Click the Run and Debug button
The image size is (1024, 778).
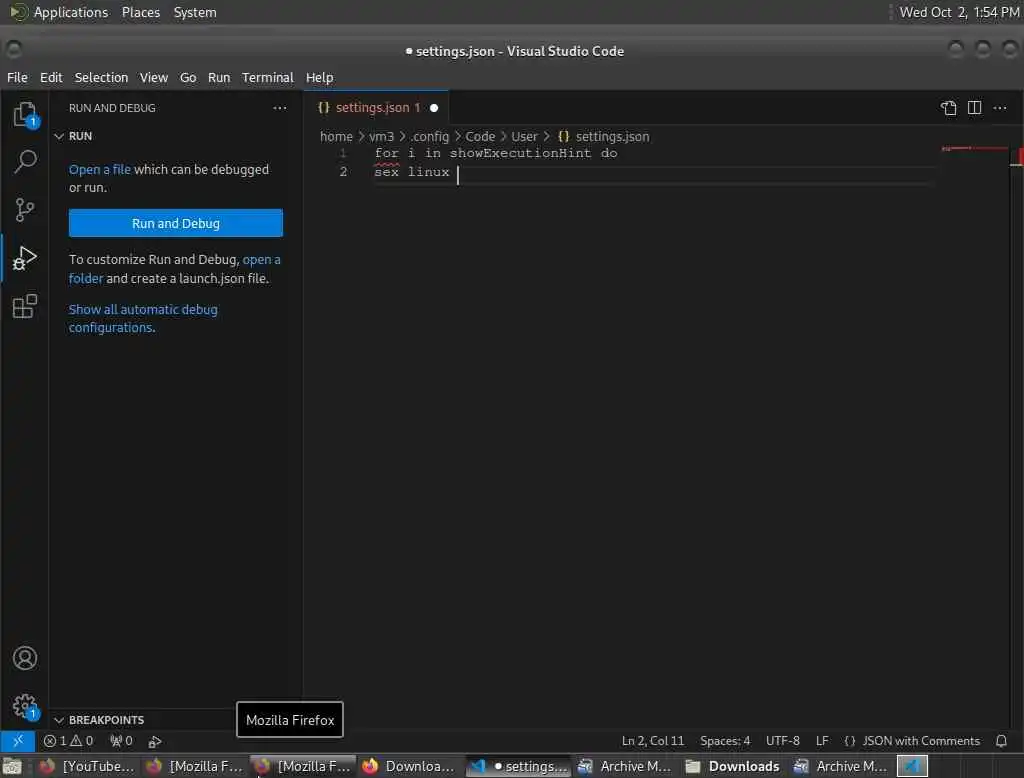tap(176, 223)
